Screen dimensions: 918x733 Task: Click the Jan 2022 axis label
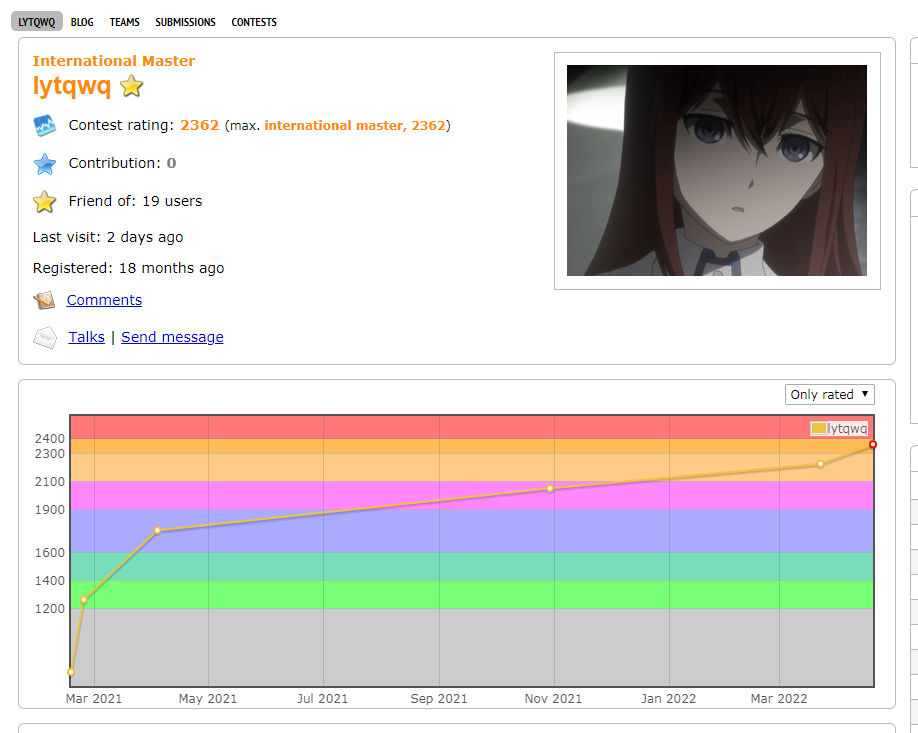[669, 698]
